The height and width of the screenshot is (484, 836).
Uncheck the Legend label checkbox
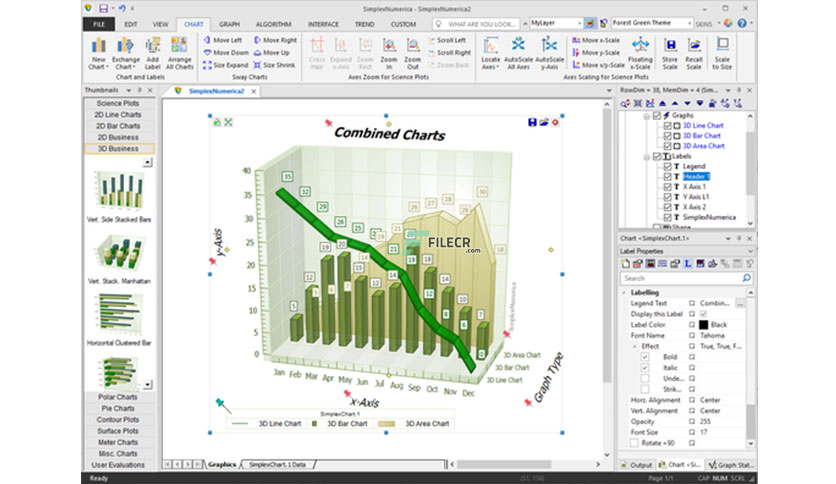pyautogui.click(x=667, y=166)
